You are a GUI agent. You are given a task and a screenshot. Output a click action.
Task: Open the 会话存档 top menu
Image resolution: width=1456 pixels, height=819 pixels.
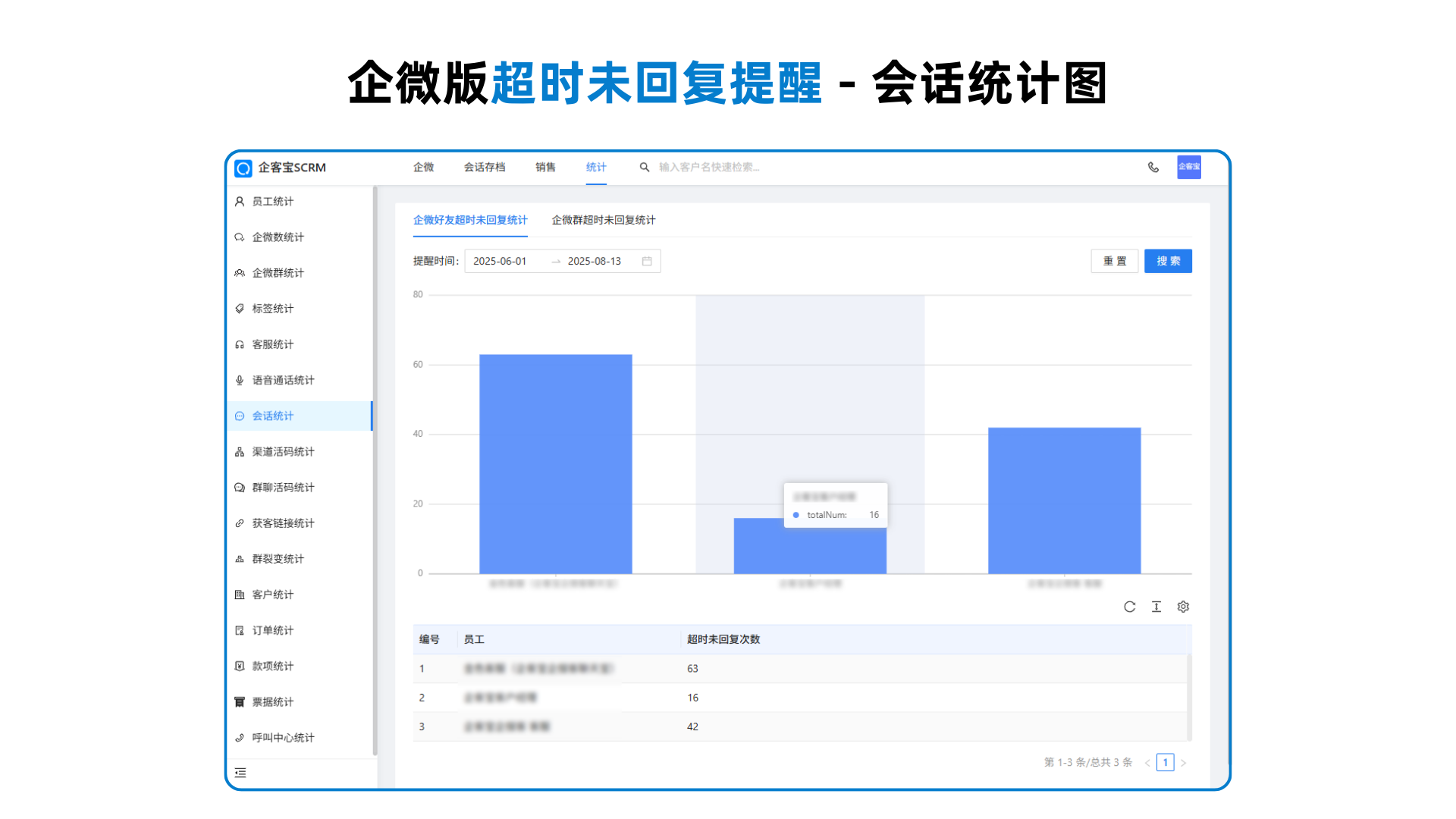pyautogui.click(x=484, y=168)
